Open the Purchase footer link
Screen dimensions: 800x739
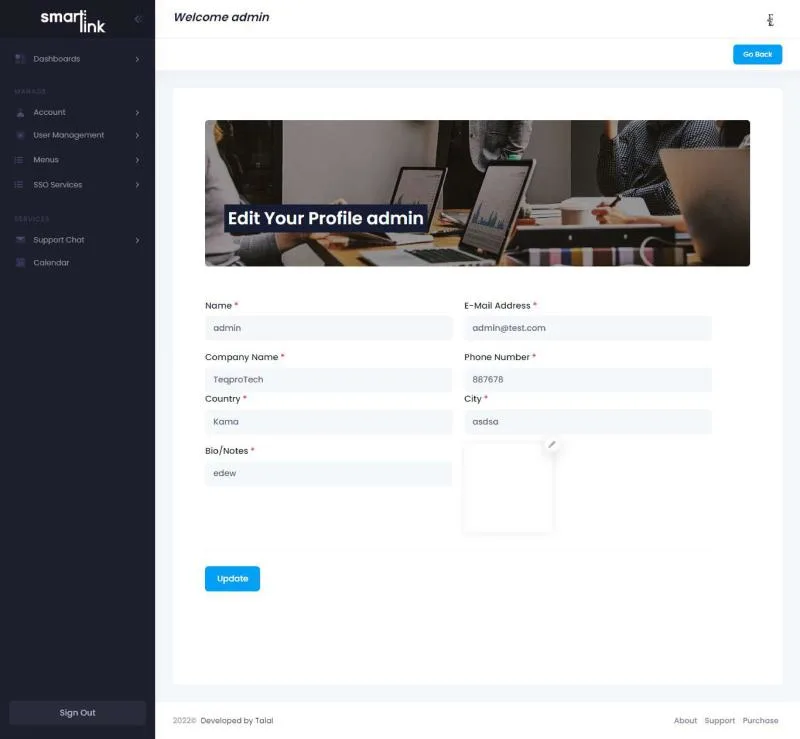coord(760,721)
